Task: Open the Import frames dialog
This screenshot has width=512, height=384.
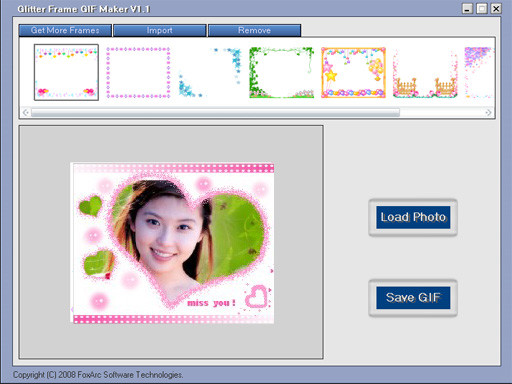Action: [x=160, y=30]
